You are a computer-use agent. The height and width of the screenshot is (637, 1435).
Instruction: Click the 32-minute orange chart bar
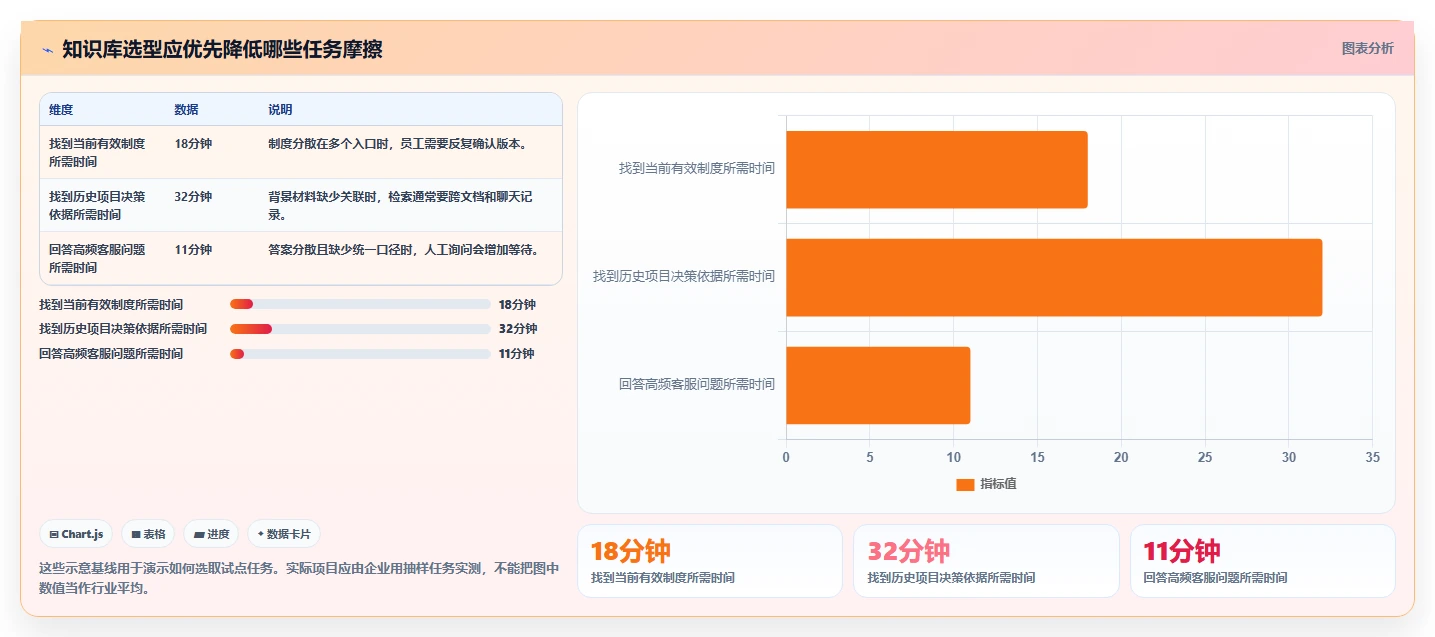1054,277
